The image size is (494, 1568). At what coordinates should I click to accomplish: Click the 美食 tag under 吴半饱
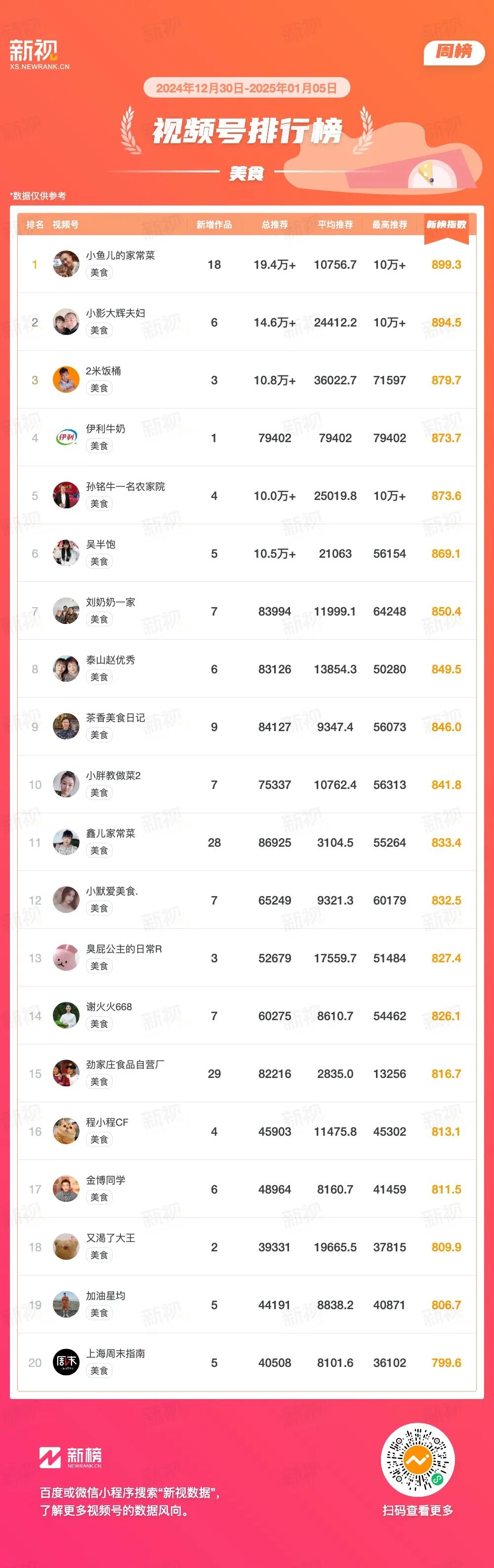tap(99, 561)
